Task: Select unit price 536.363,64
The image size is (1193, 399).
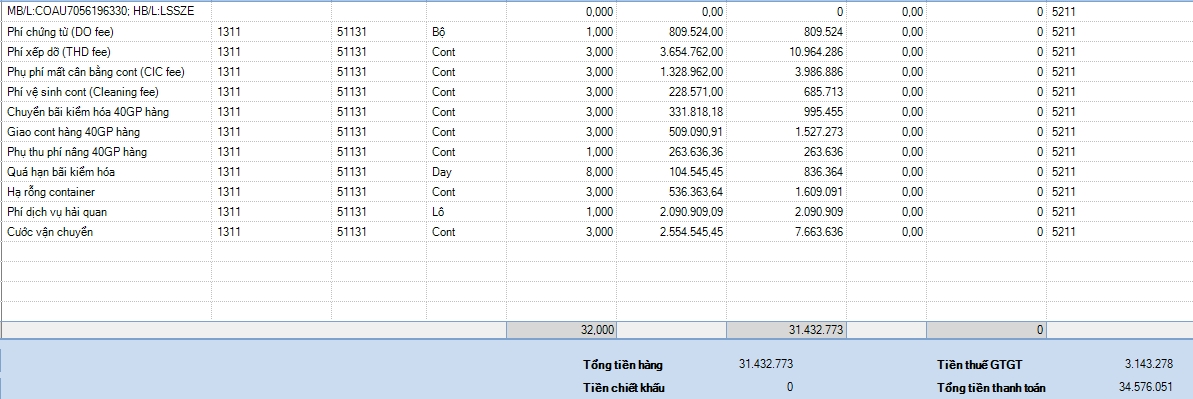Action: click(671, 192)
